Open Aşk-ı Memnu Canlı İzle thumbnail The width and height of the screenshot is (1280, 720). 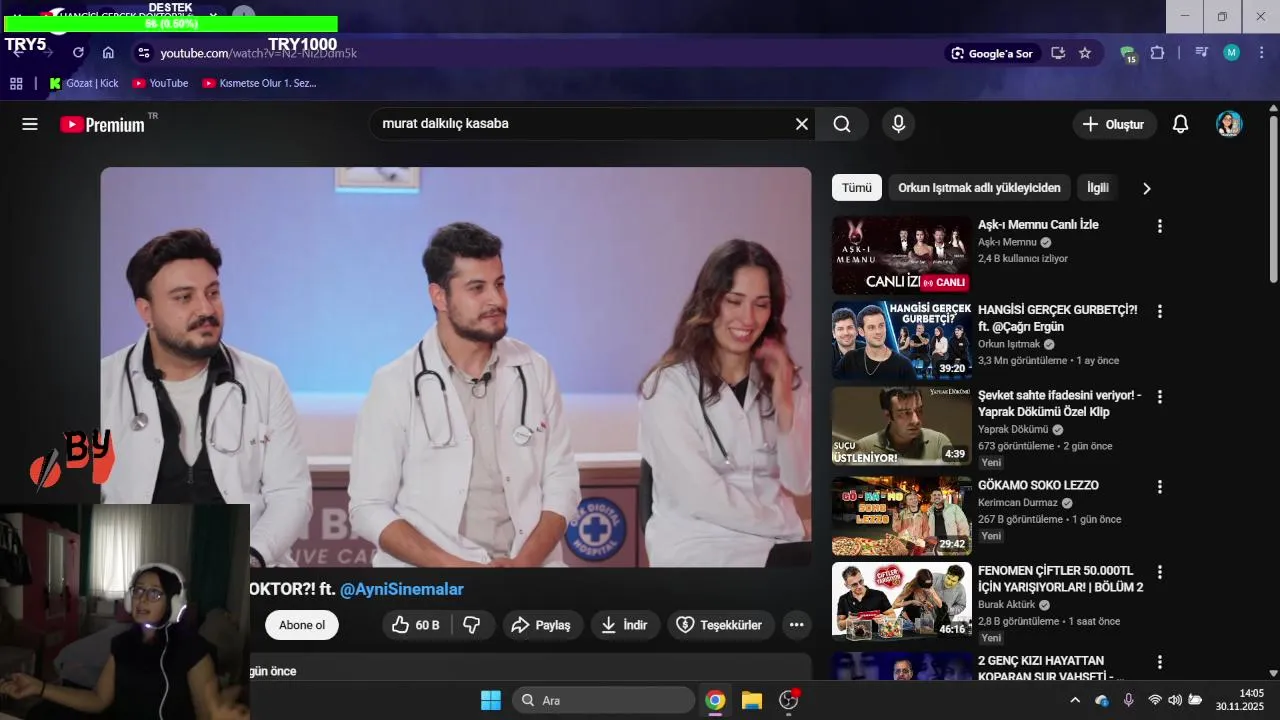tap(902, 255)
